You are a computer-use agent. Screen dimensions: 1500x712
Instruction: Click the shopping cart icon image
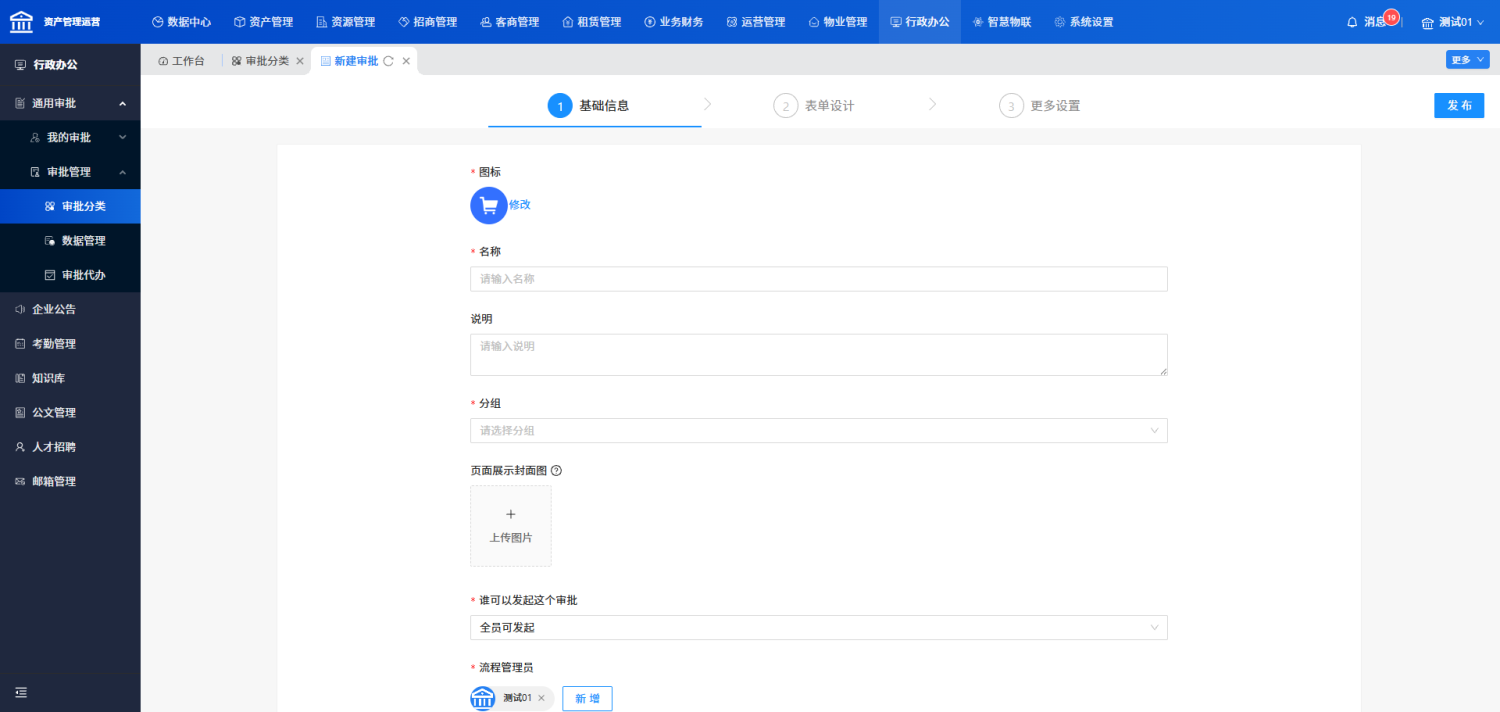[489, 205]
